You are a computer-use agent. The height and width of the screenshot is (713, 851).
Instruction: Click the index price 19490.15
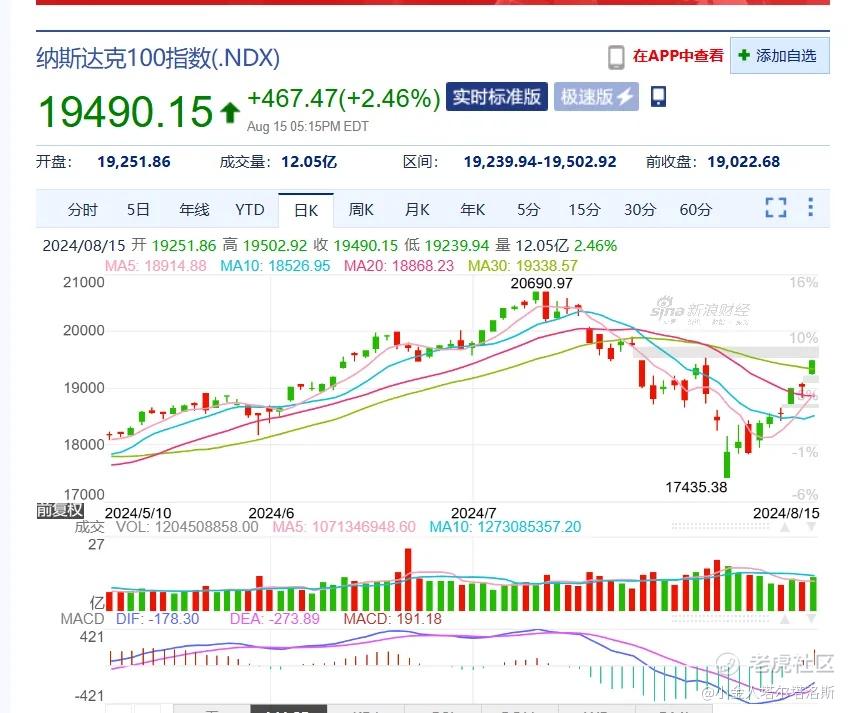126,111
